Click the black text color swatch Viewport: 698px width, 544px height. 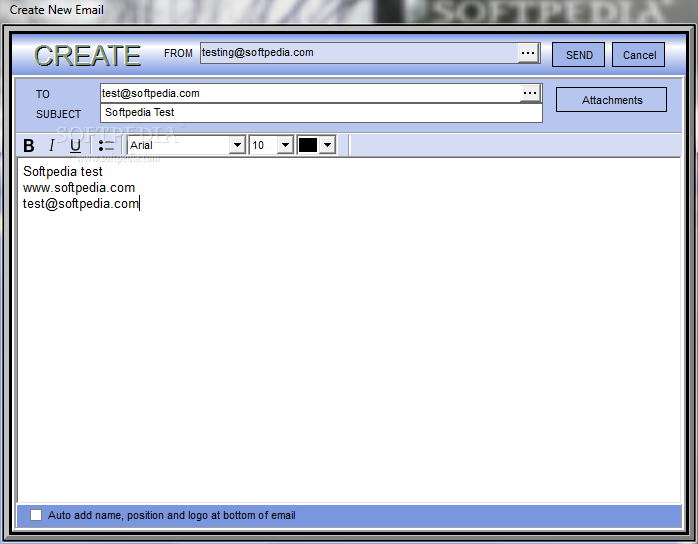pyautogui.click(x=308, y=145)
